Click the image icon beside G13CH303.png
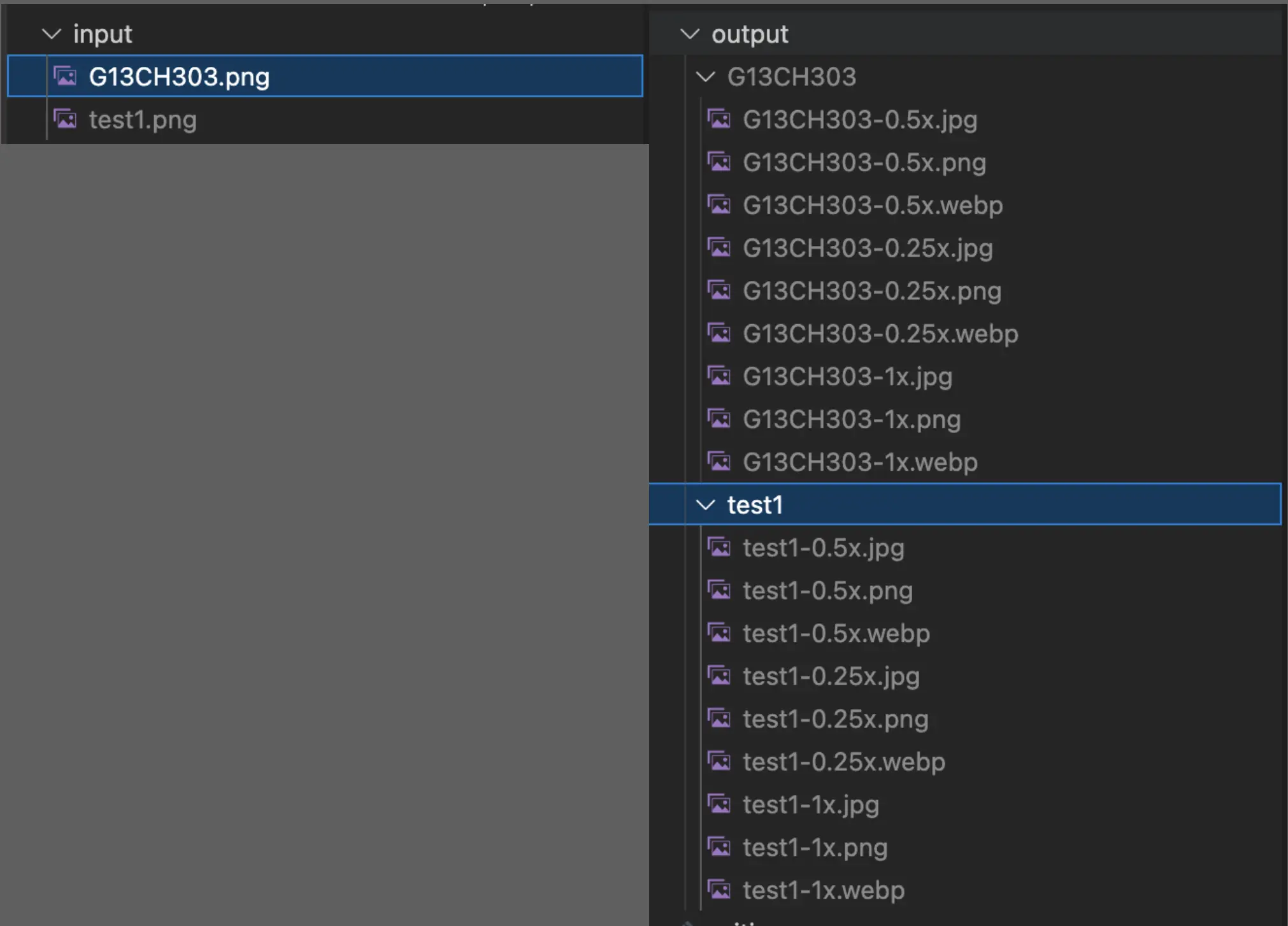1288x926 pixels. click(x=65, y=76)
